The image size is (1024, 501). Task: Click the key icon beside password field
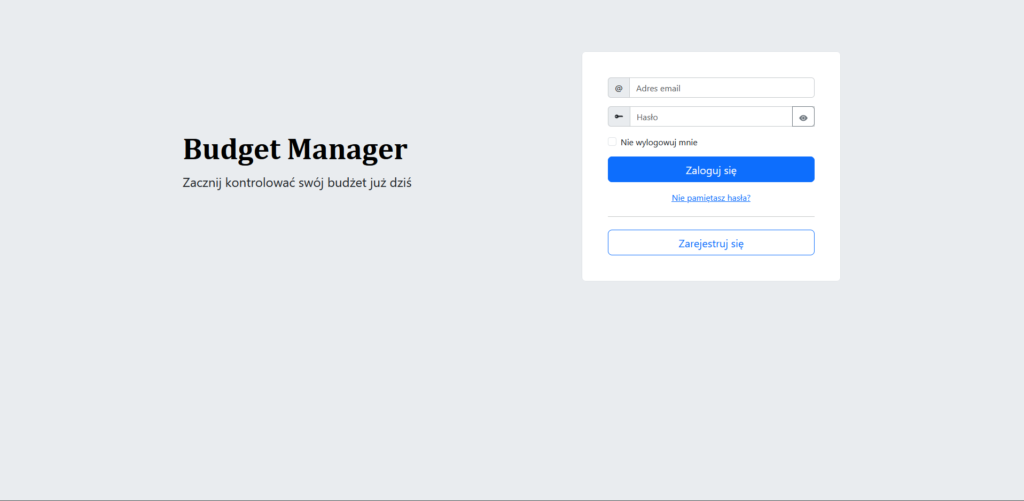(618, 117)
